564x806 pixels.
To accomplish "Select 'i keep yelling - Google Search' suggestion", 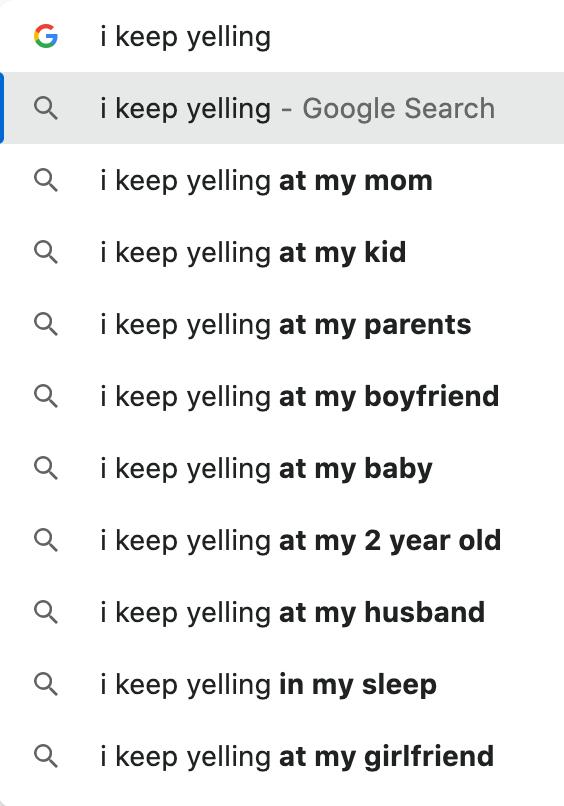I will click(282, 108).
